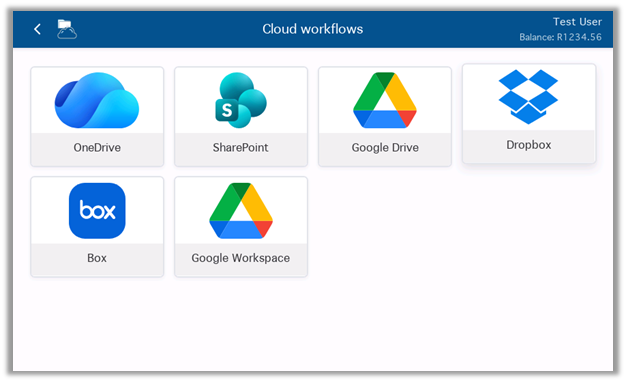
Task: Click the Test User name
Action: 577,22
